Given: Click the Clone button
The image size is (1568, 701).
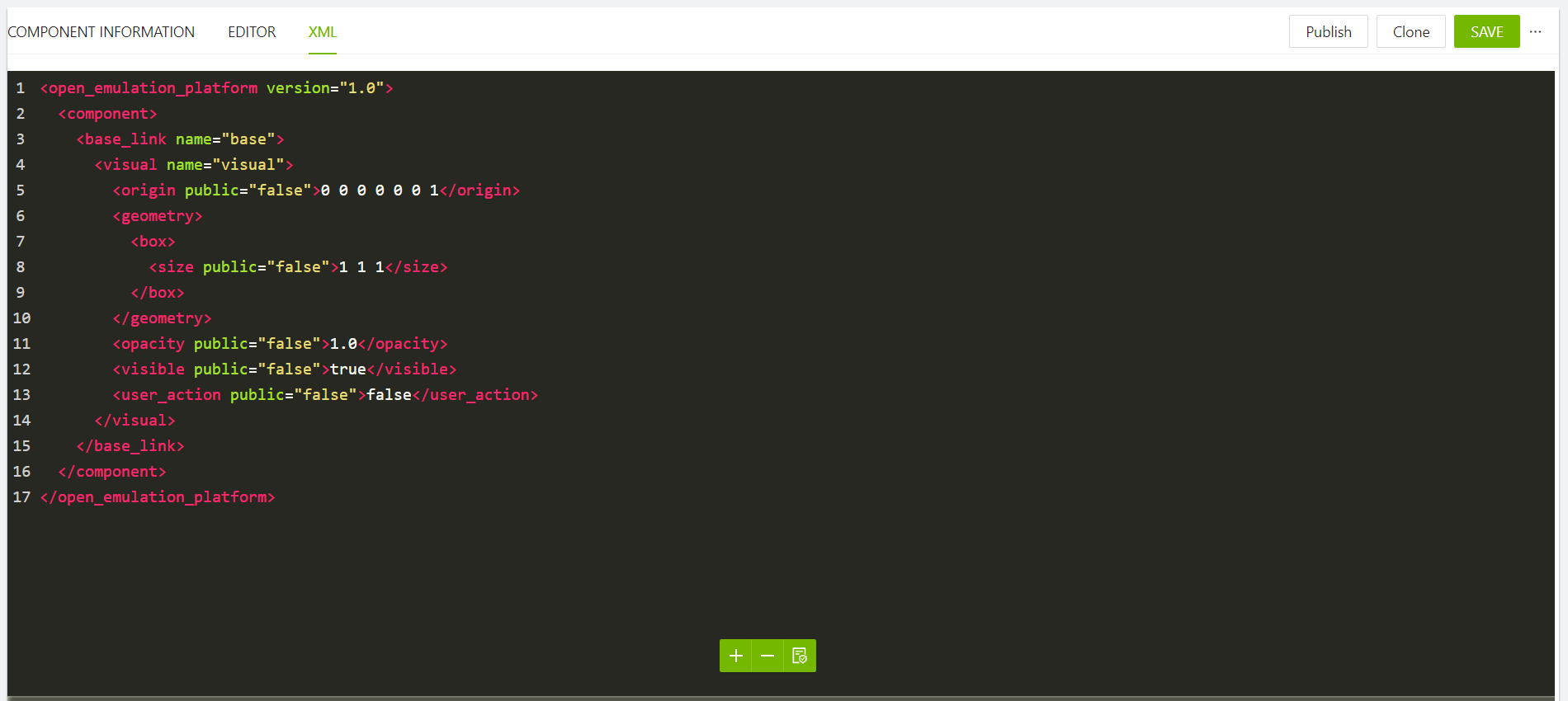Looking at the screenshot, I should pos(1411,31).
